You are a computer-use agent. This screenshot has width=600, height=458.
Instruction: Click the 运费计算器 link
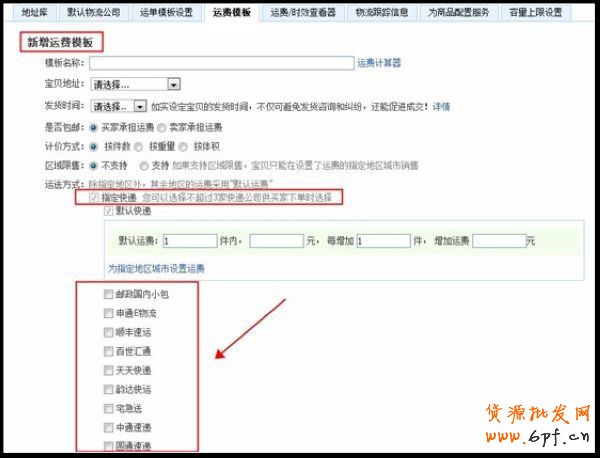click(379, 62)
